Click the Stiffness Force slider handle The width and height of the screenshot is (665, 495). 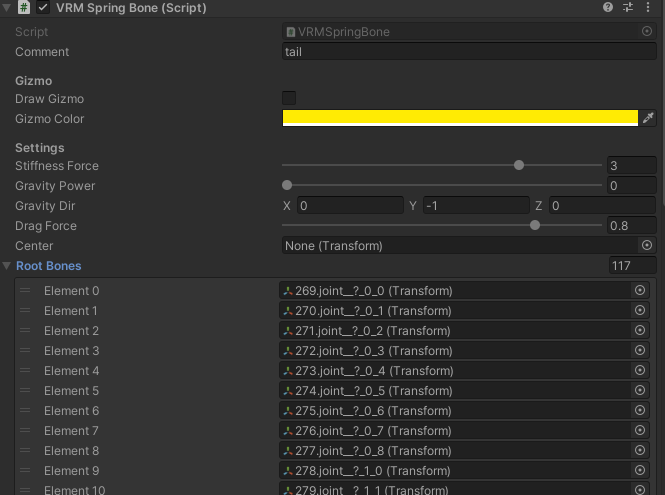pyautogui.click(x=519, y=165)
